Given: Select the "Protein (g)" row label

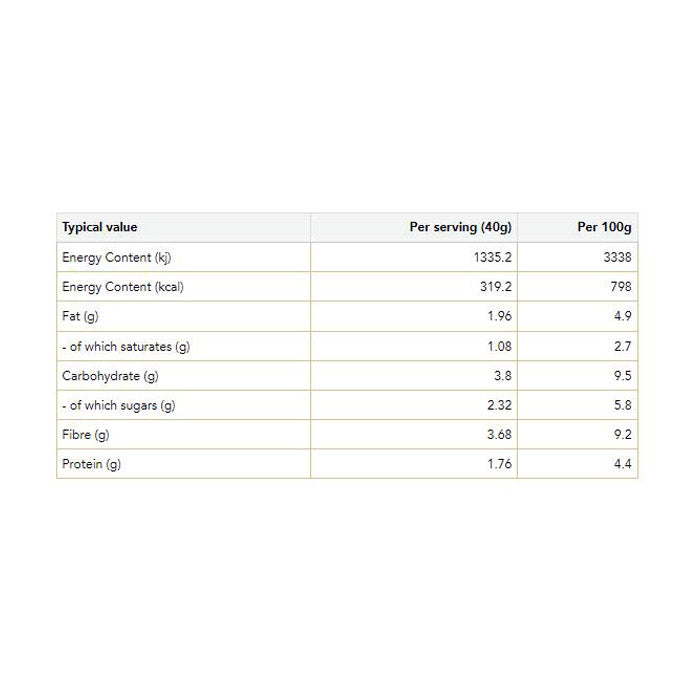Looking at the screenshot, I should coord(91,465).
